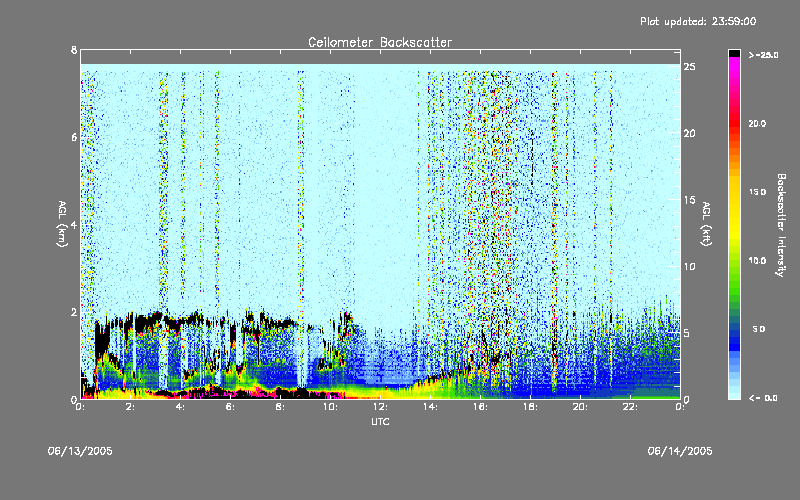This screenshot has width=800, height=500.
Task: Pick the red band beside 20.0
Action: coord(735,123)
